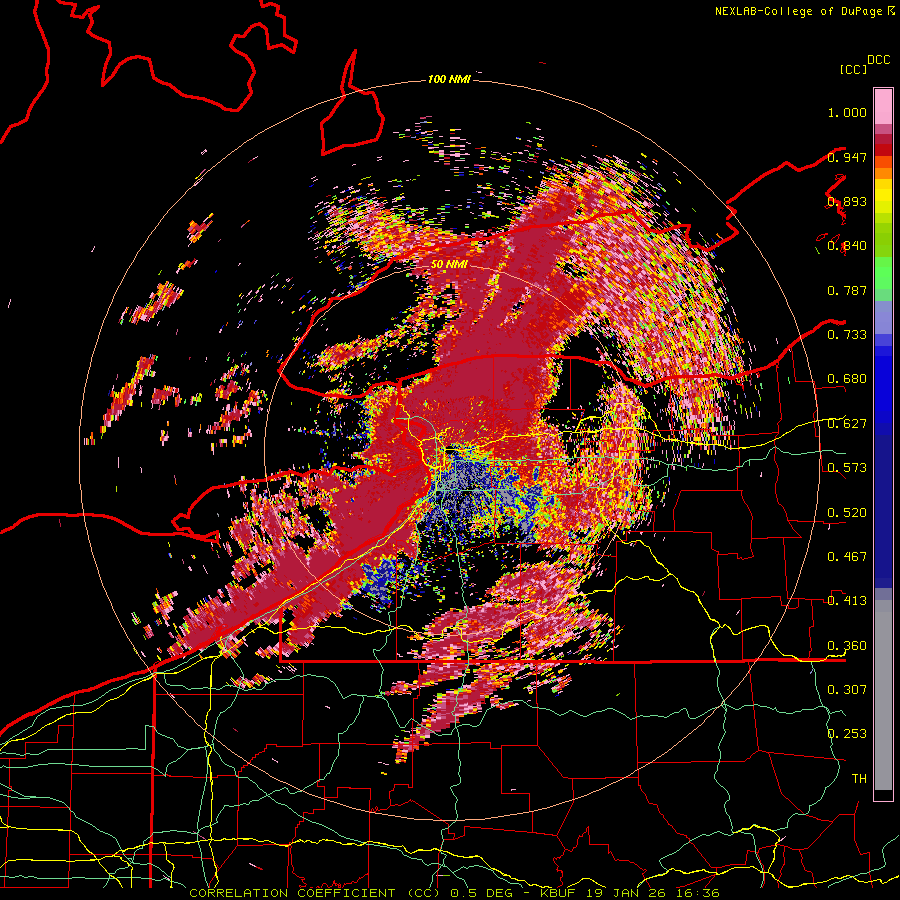The image size is (900, 900).
Task: Click the 0.840 value on the color scale
Action: 847,246
